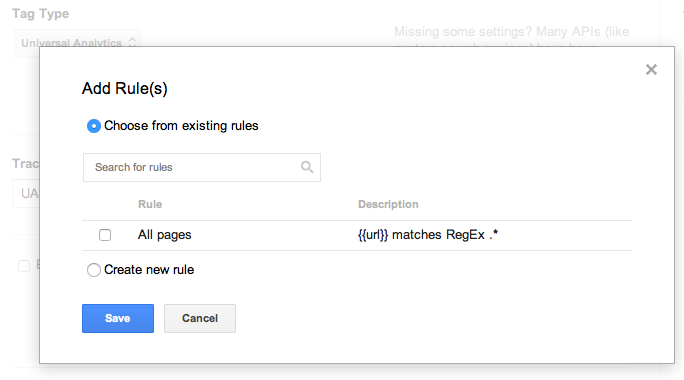Image resolution: width=684 pixels, height=380 pixels.
Task: Sort by the Rule column header
Action: (150, 204)
